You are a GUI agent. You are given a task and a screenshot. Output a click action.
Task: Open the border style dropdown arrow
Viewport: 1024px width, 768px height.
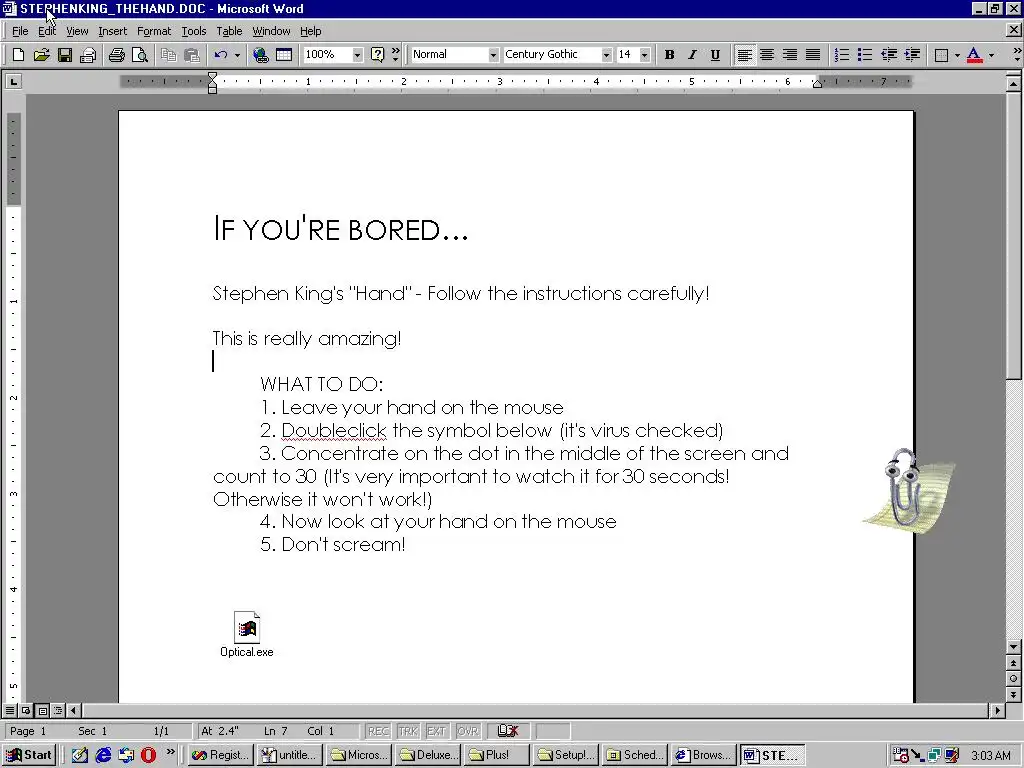[x=957, y=55]
